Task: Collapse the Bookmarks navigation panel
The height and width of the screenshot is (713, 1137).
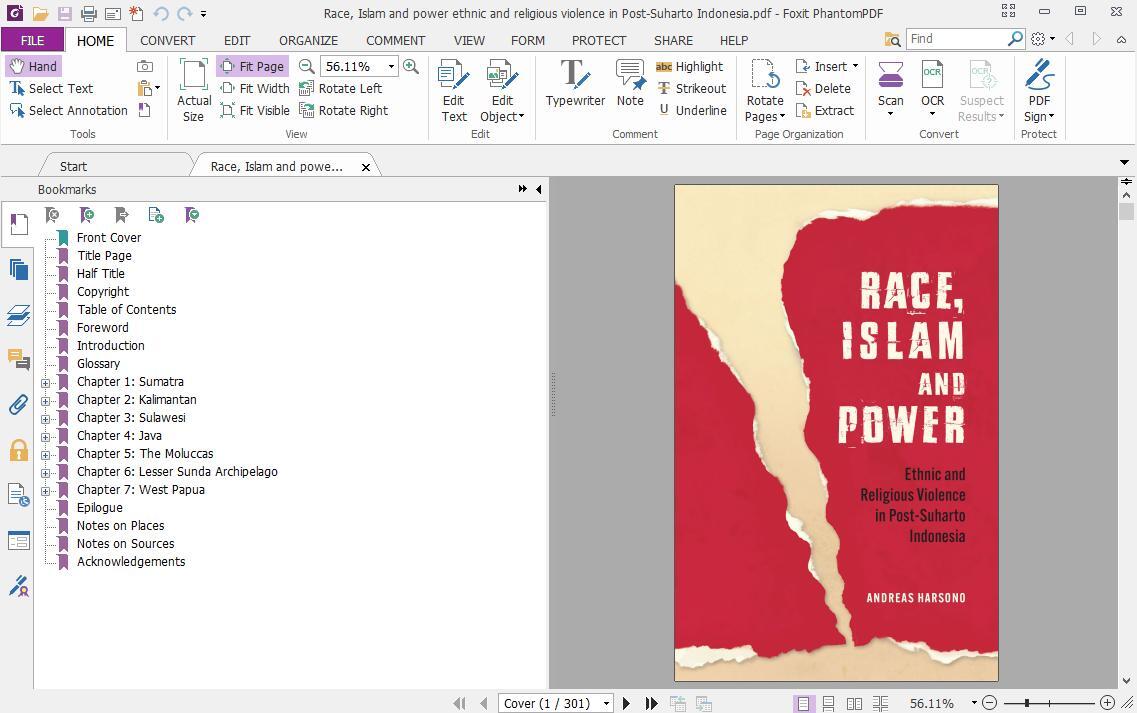Action: click(539, 189)
